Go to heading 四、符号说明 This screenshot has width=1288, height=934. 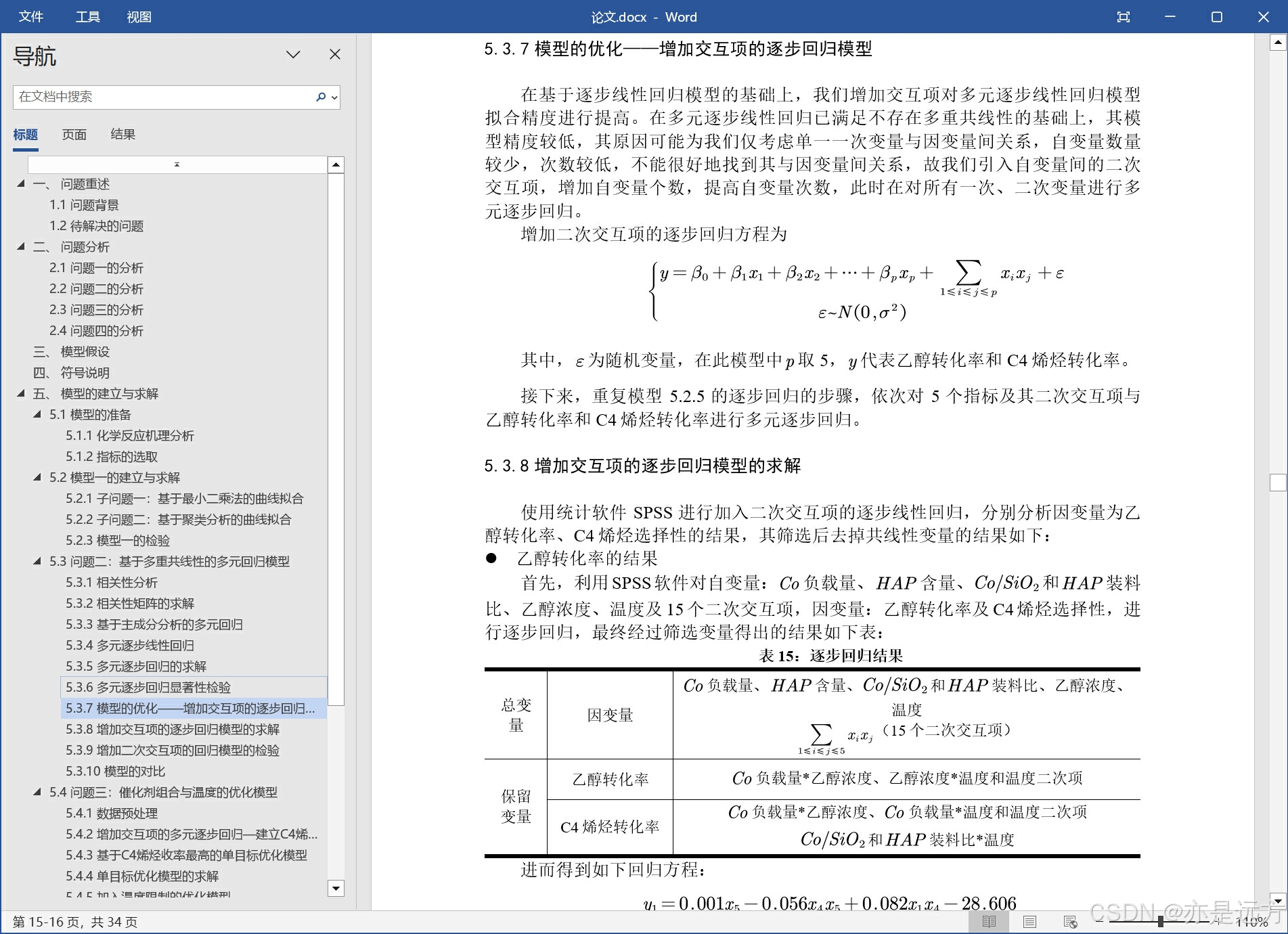(71, 373)
